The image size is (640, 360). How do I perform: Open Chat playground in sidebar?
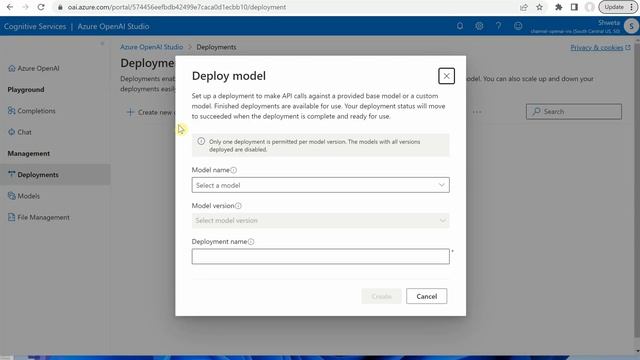(x=20, y=132)
